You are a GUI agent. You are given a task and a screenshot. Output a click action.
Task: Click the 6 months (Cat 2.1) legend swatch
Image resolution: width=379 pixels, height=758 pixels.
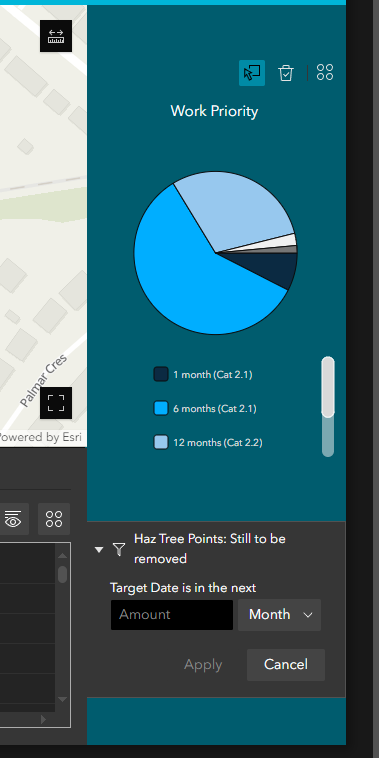coord(161,408)
